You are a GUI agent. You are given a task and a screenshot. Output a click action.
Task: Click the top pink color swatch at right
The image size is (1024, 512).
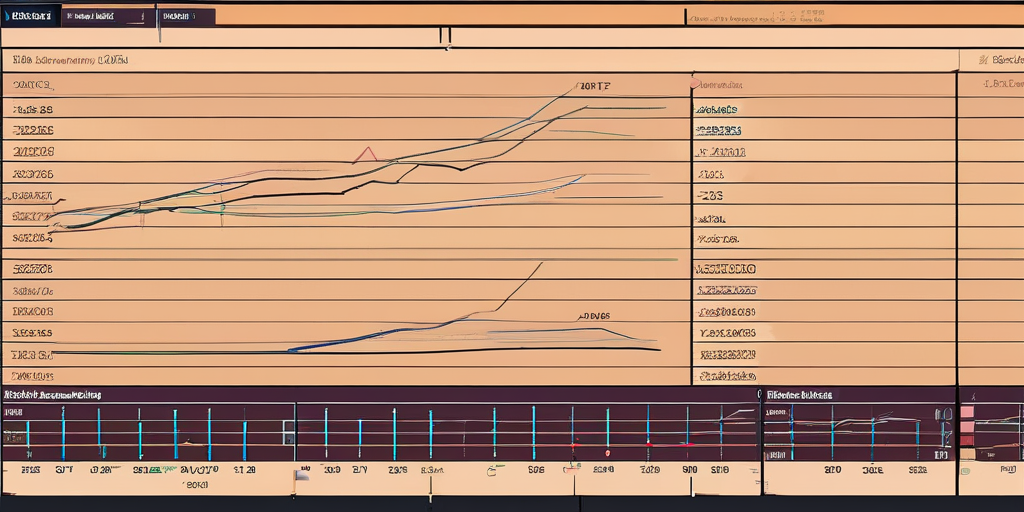coord(967,412)
